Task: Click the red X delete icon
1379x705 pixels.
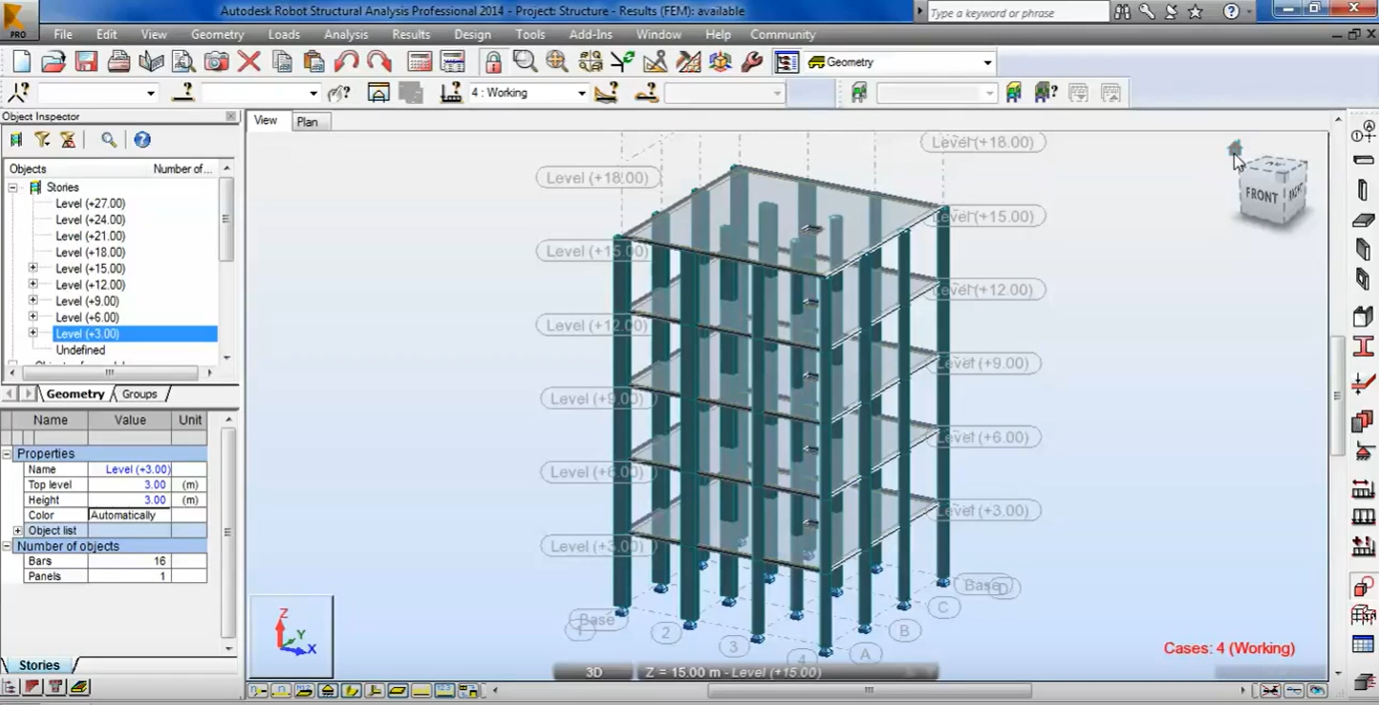Action: 249,62
